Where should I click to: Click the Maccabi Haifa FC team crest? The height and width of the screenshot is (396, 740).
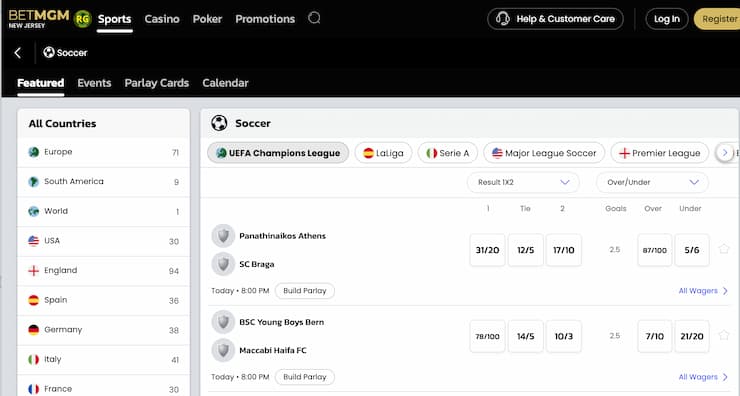pos(223,350)
